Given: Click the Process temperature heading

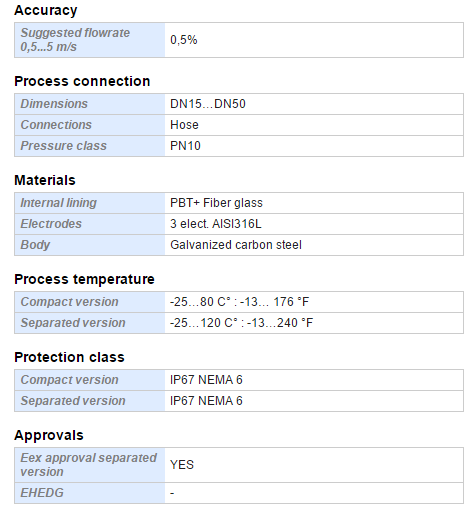Looking at the screenshot, I should tap(84, 279).
